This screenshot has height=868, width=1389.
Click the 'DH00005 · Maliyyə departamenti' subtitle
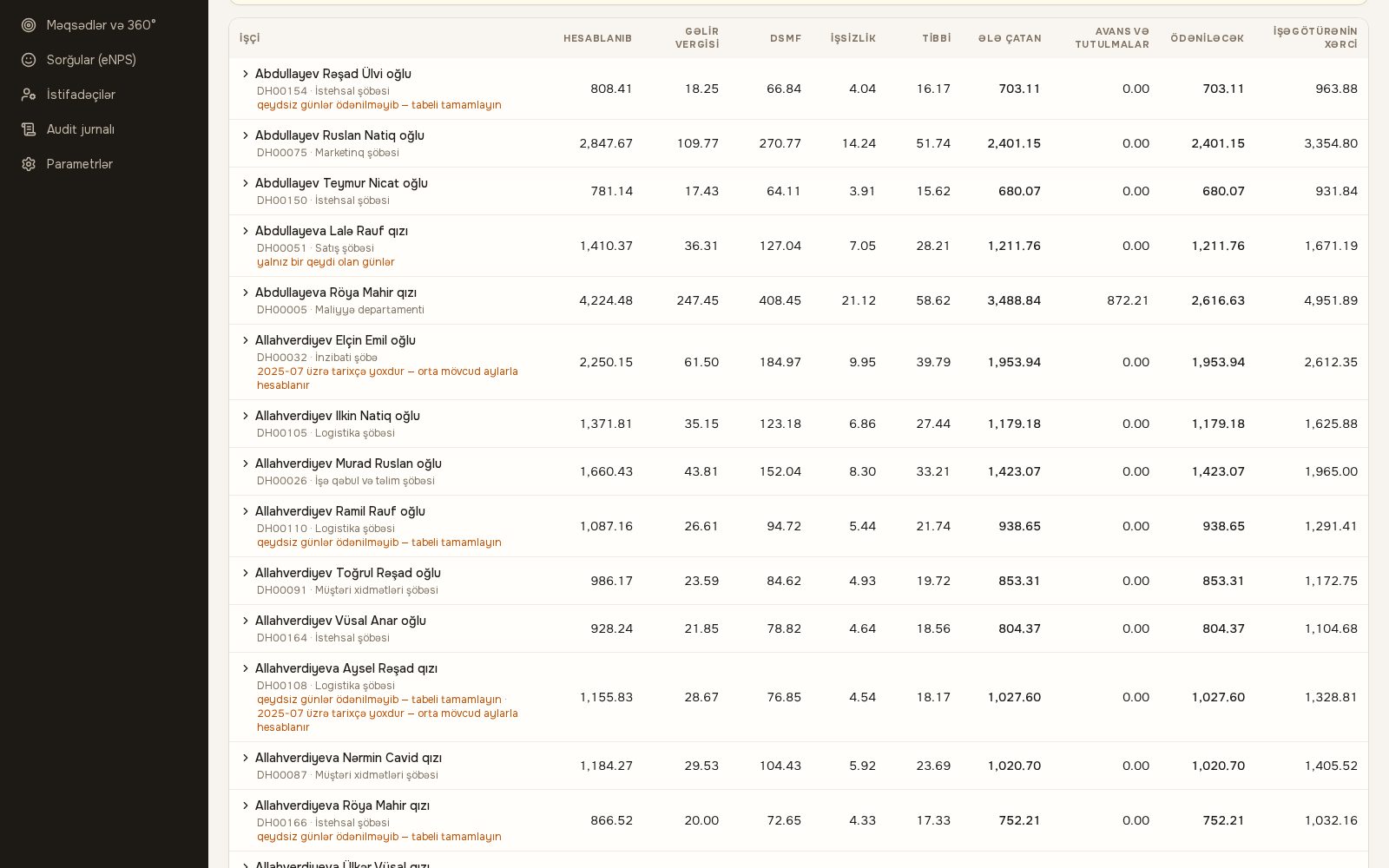340,310
